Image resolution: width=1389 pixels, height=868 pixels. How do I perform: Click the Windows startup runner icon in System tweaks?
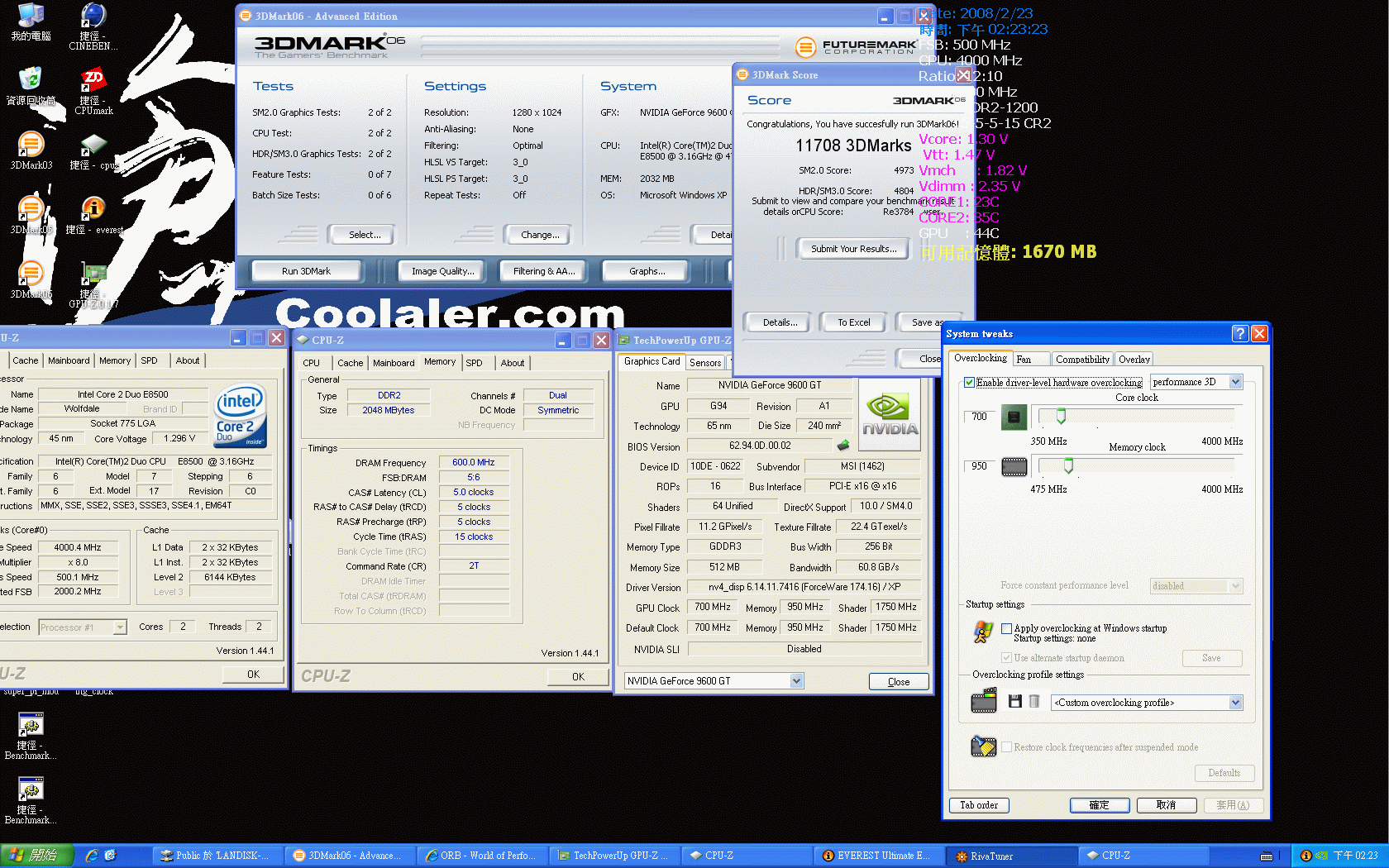[x=983, y=632]
